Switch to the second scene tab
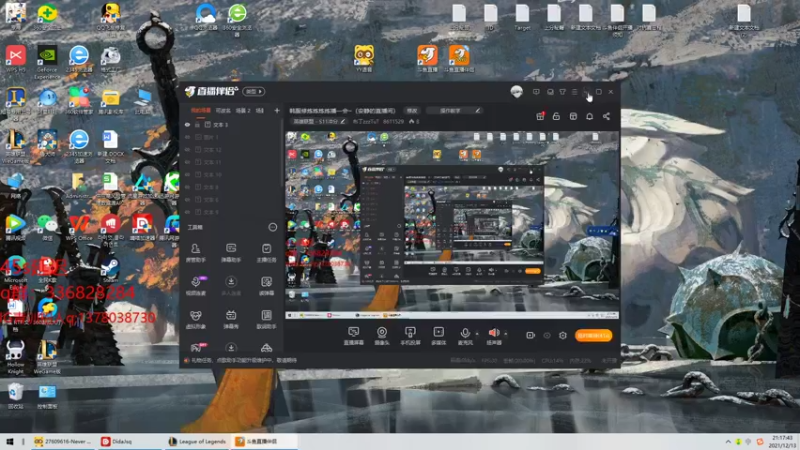 pyautogui.click(x=223, y=110)
